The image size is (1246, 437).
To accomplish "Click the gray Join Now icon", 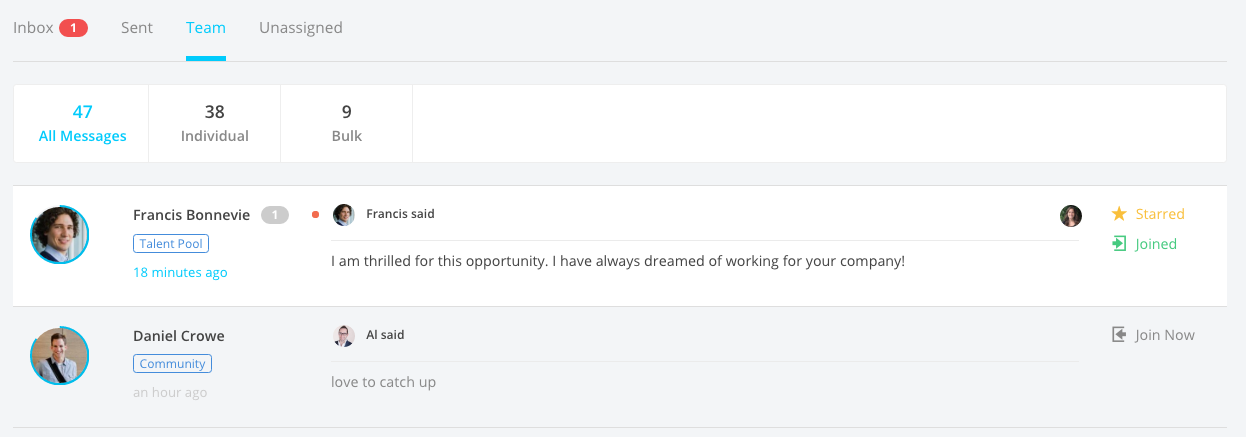I will pos(1119,335).
